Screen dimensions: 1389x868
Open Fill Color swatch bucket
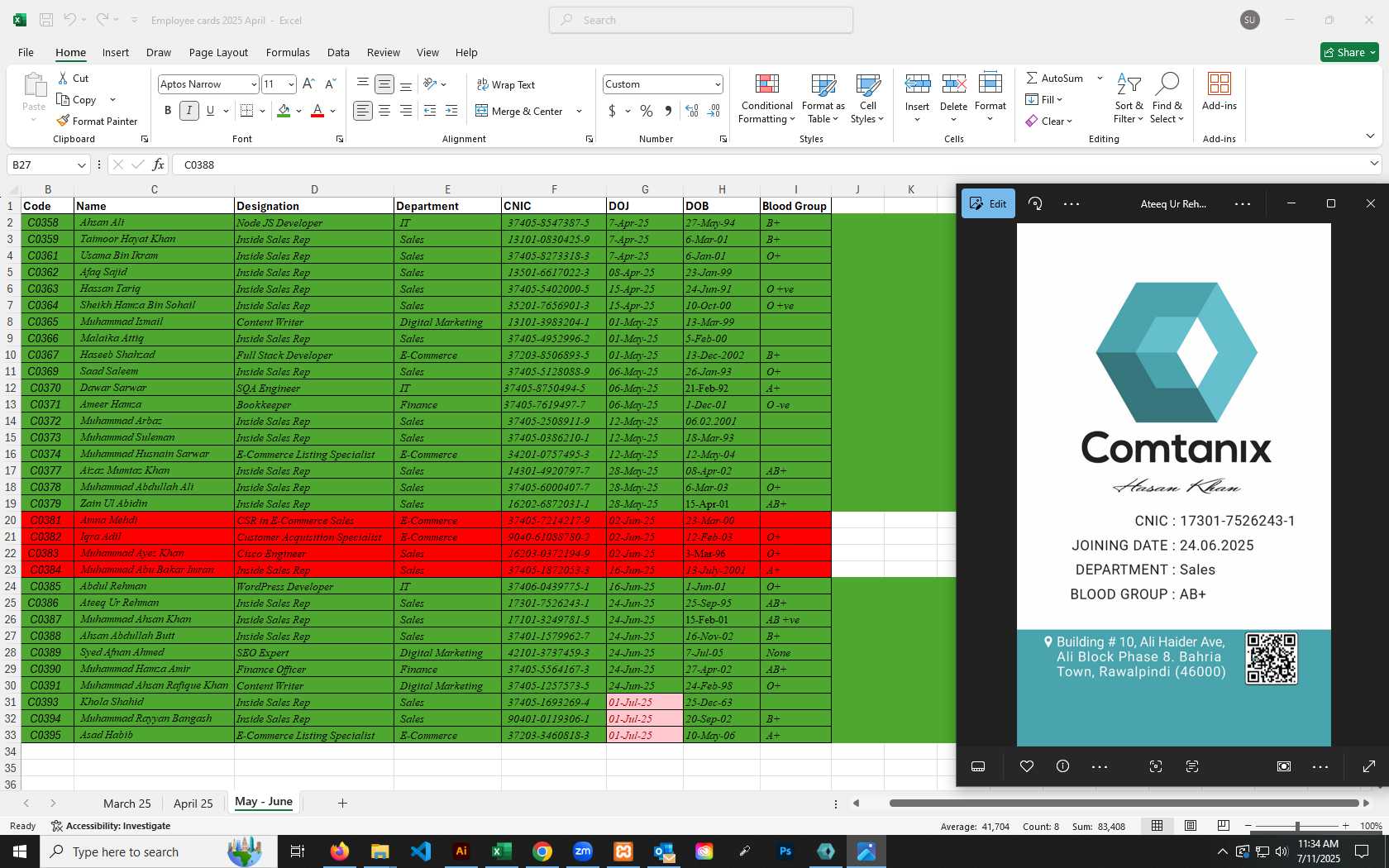tap(284, 111)
